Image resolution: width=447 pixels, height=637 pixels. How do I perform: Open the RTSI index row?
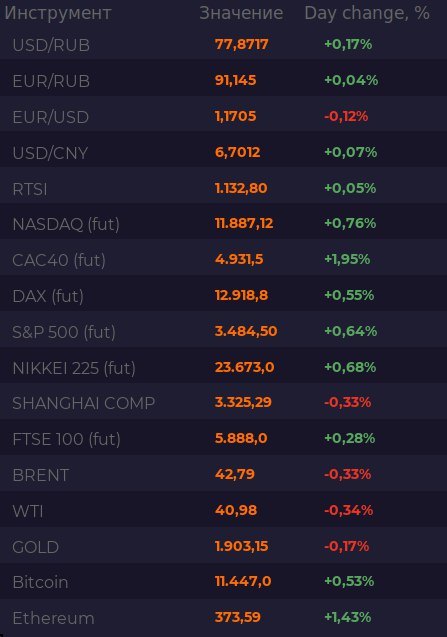pos(224,189)
